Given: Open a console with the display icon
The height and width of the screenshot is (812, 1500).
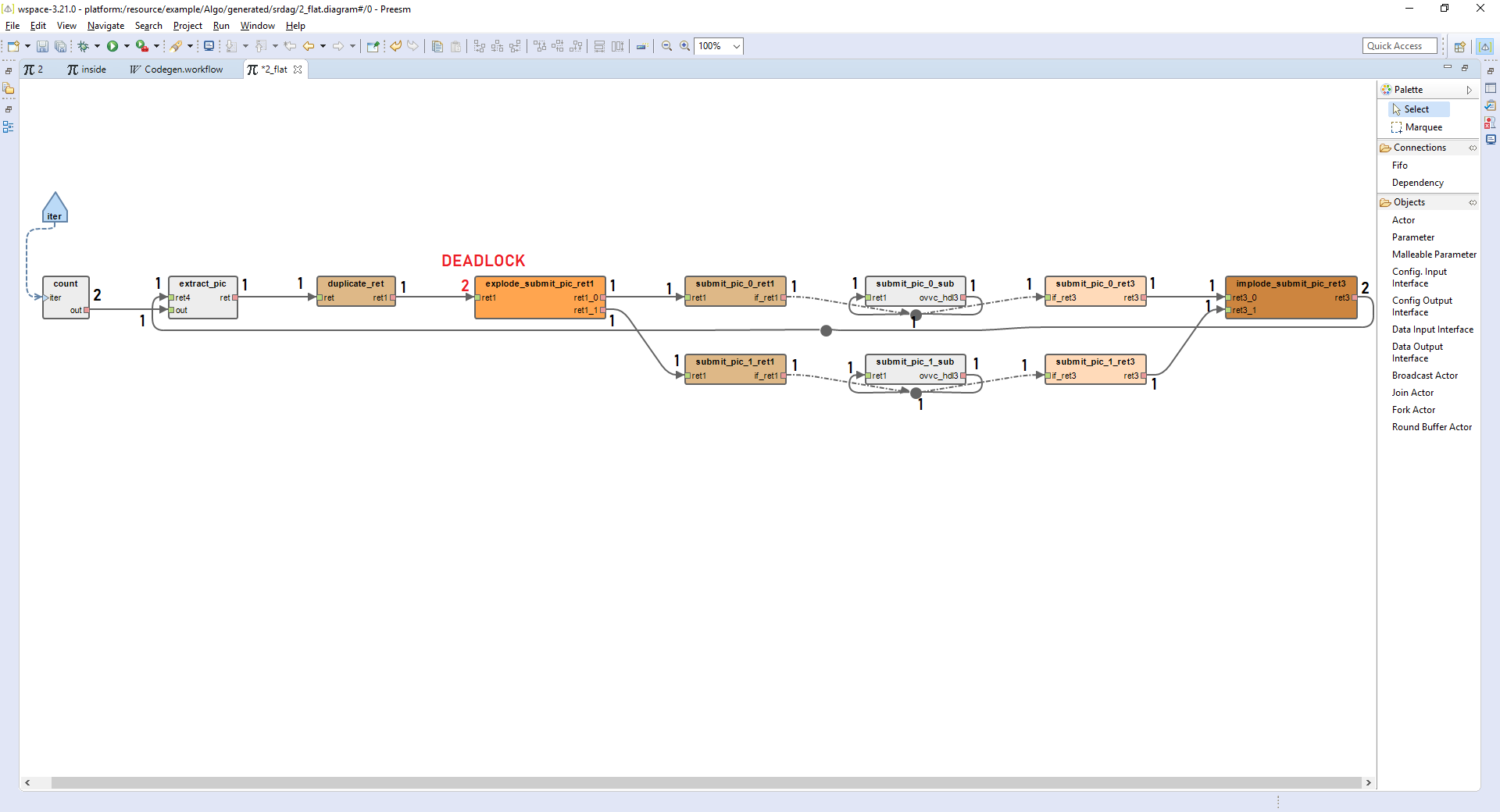Looking at the screenshot, I should coord(209,46).
